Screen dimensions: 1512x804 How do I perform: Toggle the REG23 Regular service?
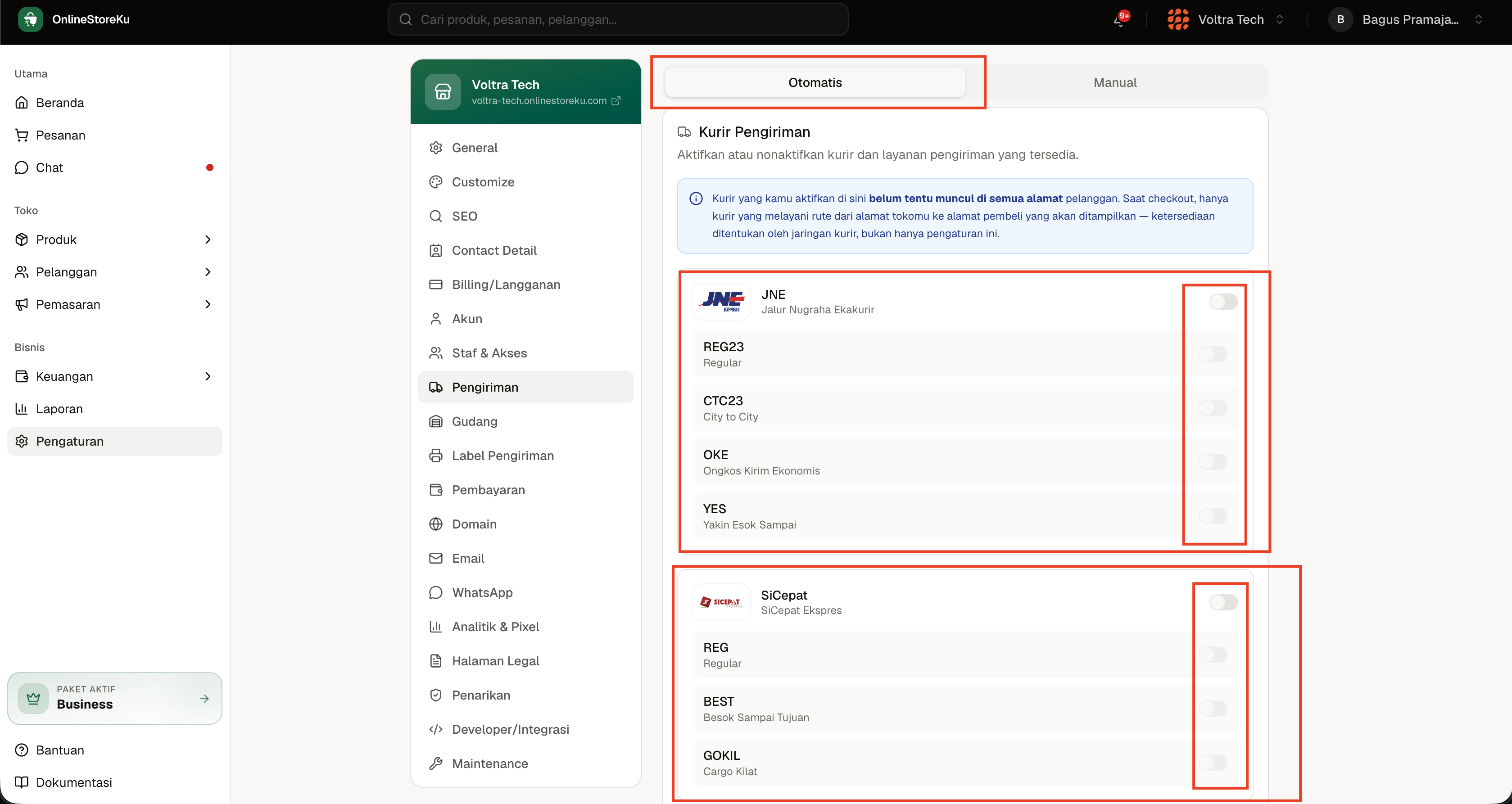tap(1213, 354)
